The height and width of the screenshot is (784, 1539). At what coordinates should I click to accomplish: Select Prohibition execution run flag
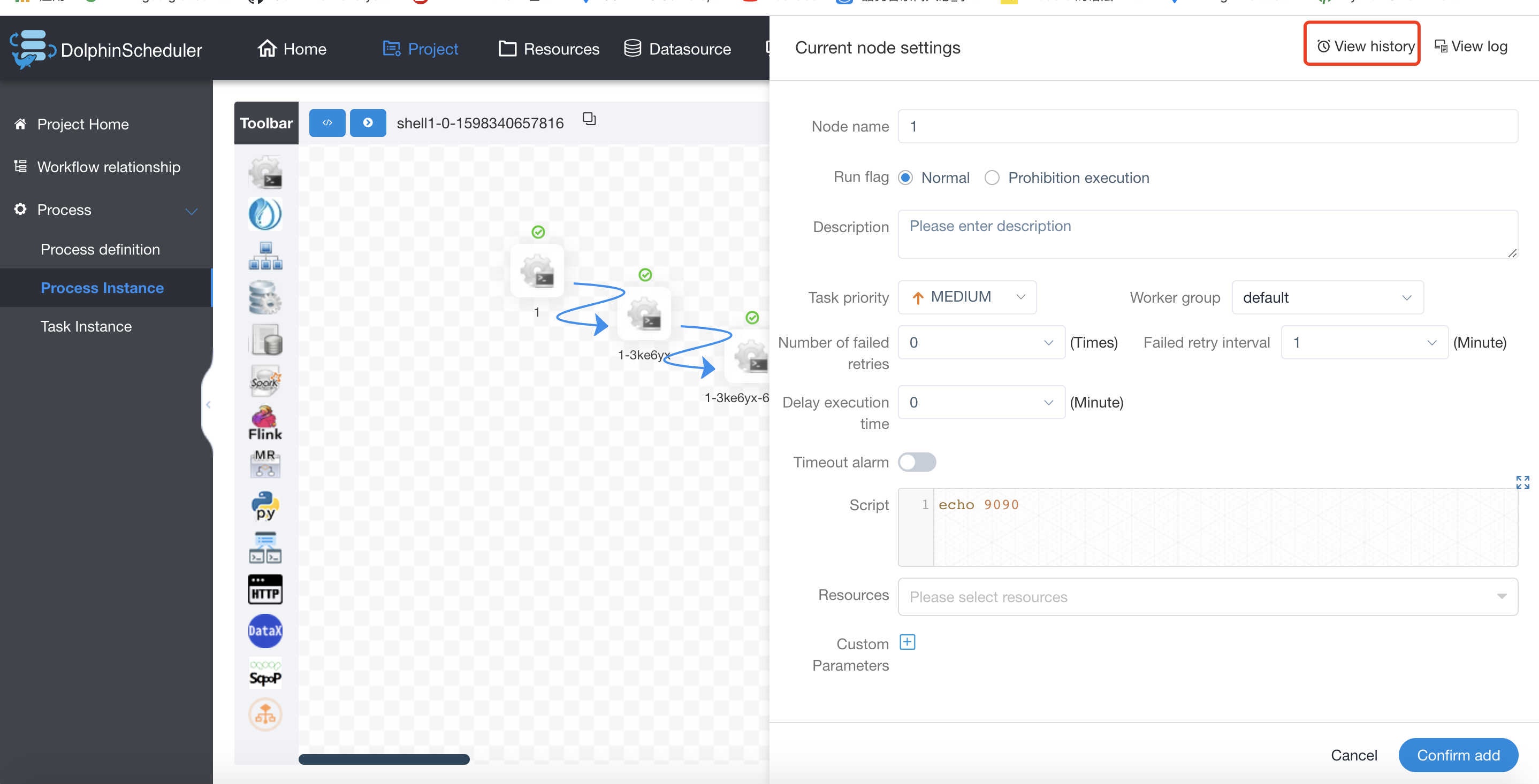[x=992, y=178]
